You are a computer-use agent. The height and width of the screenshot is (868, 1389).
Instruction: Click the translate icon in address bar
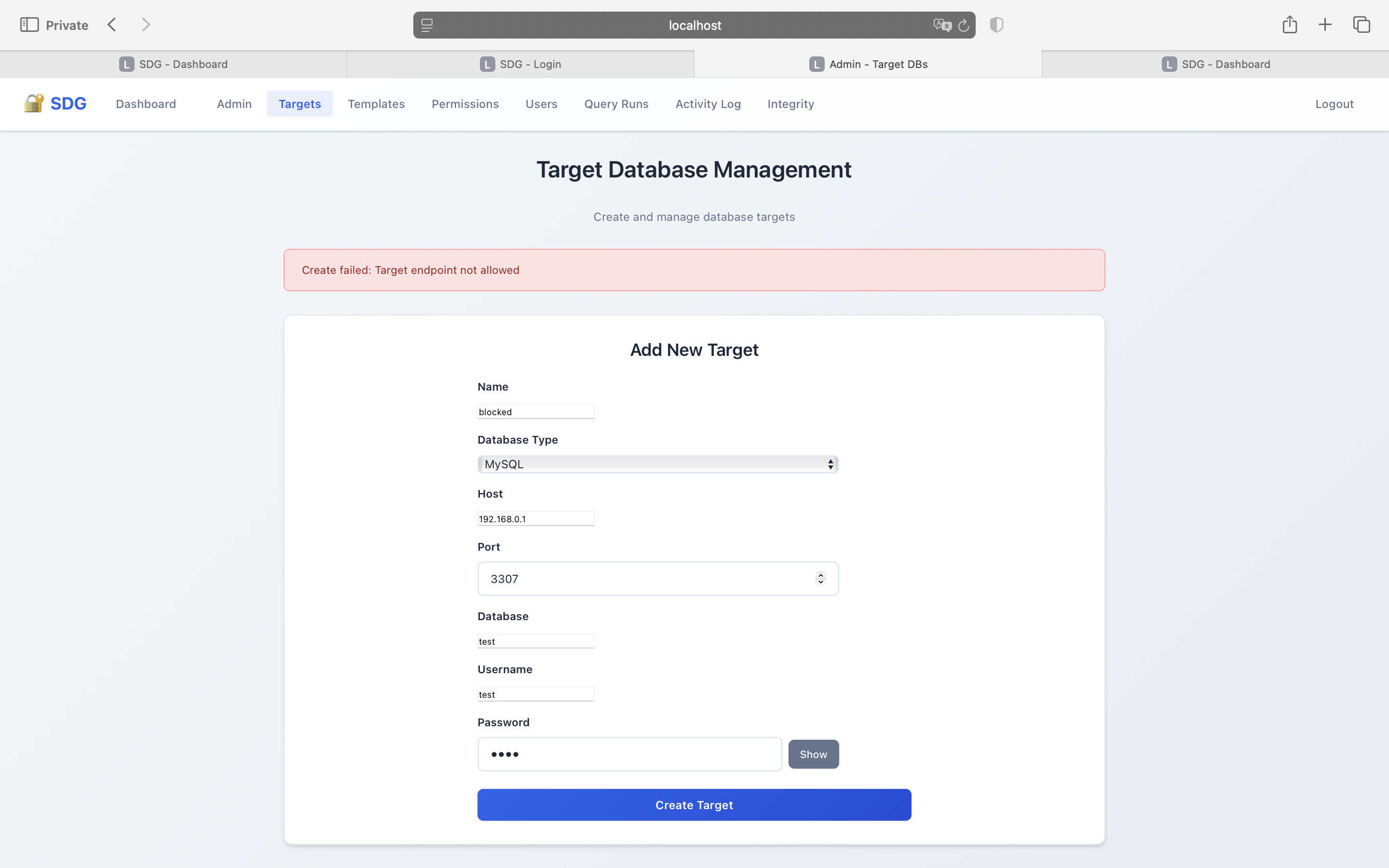942,25
